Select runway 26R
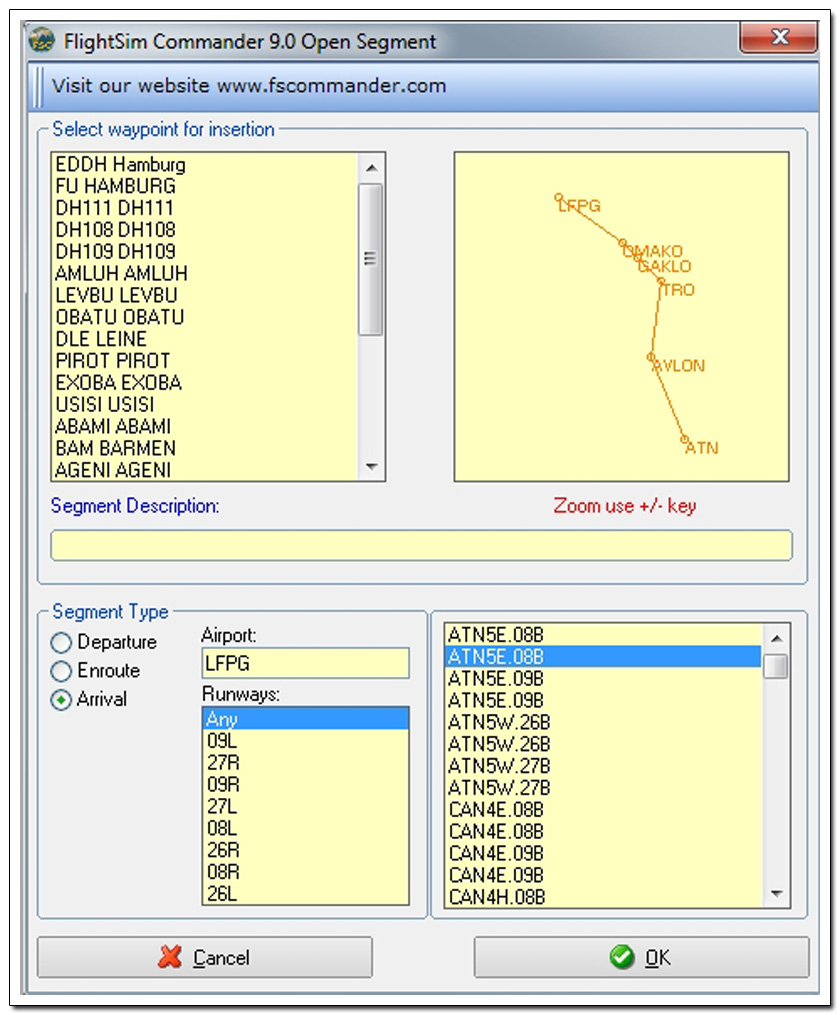 click(x=305, y=850)
